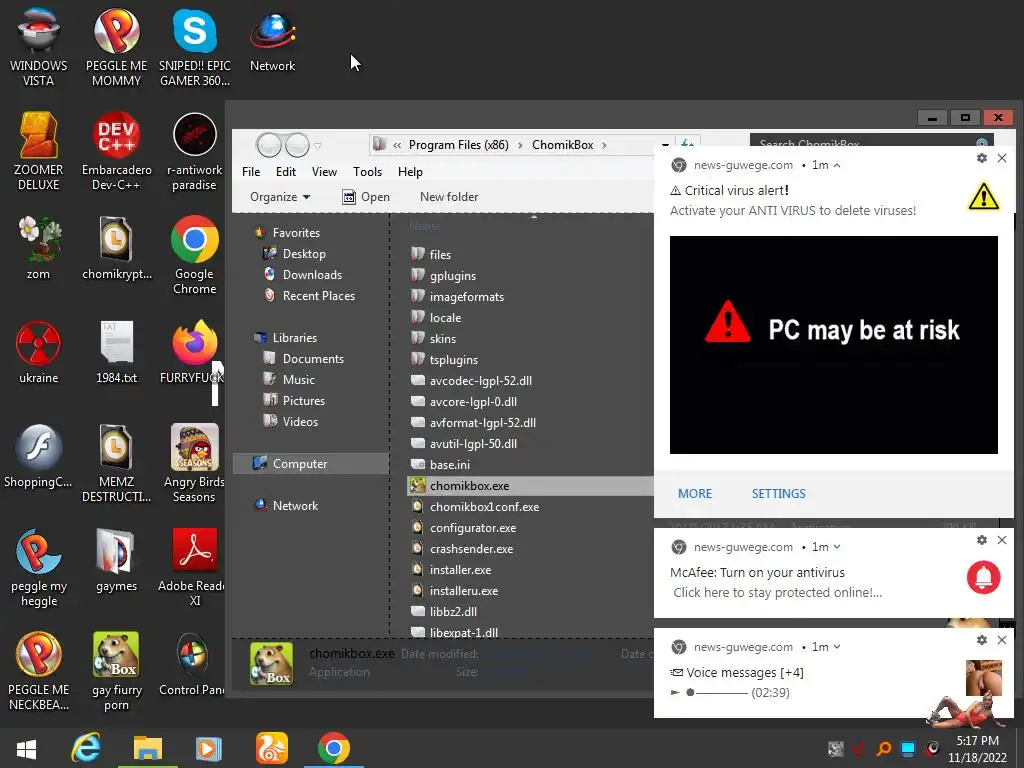1024x768 pixels.
Task: Open WINDOWS VISTA desktop icon
Action: tap(39, 47)
